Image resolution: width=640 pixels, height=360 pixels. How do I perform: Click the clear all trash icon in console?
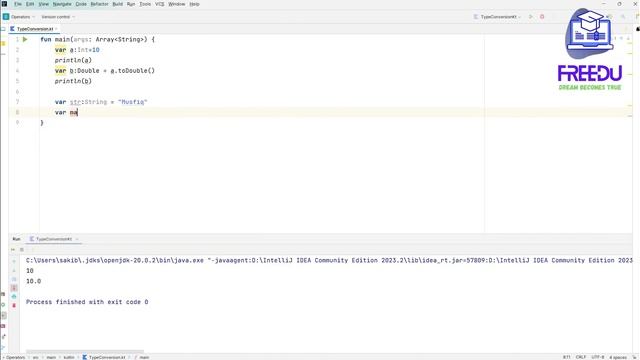[14, 305]
